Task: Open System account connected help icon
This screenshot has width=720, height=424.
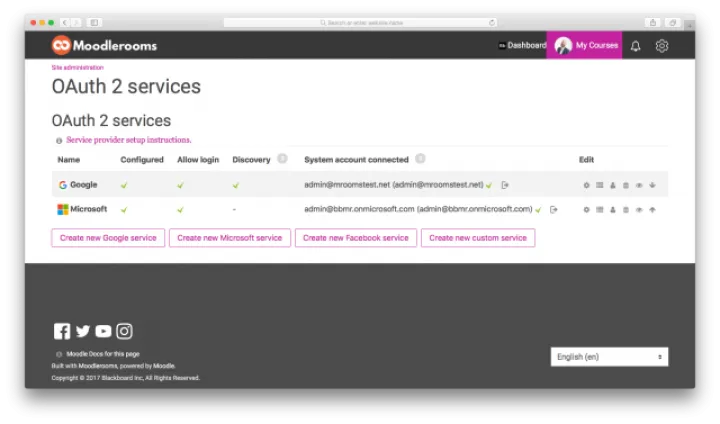Action: click(420, 158)
